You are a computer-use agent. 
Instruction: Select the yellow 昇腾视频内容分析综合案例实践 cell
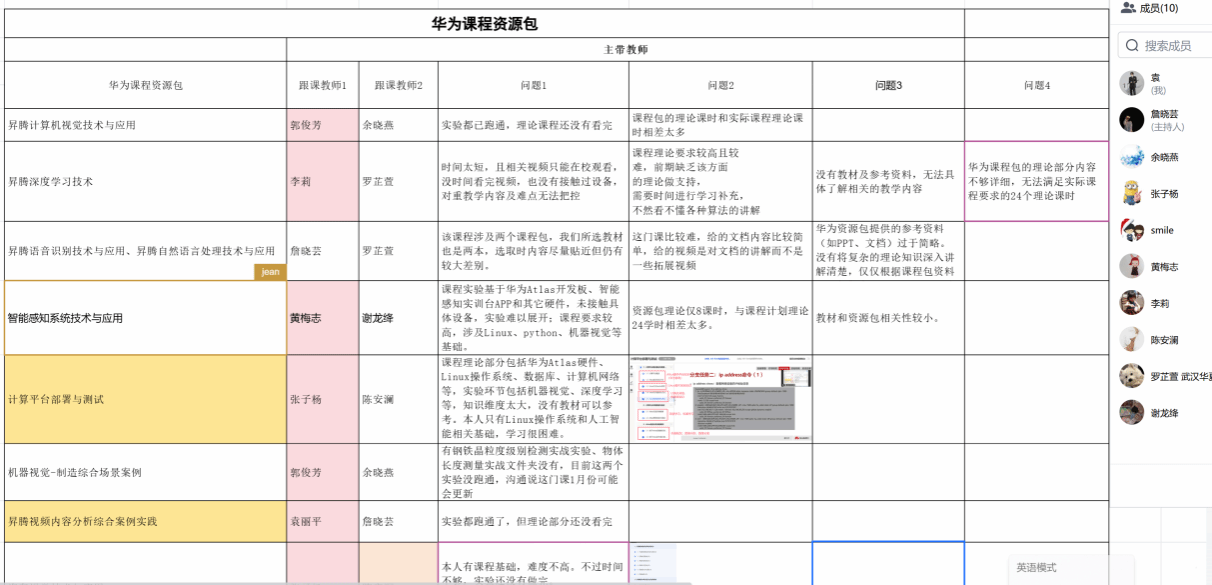click(x=145, y=521)
